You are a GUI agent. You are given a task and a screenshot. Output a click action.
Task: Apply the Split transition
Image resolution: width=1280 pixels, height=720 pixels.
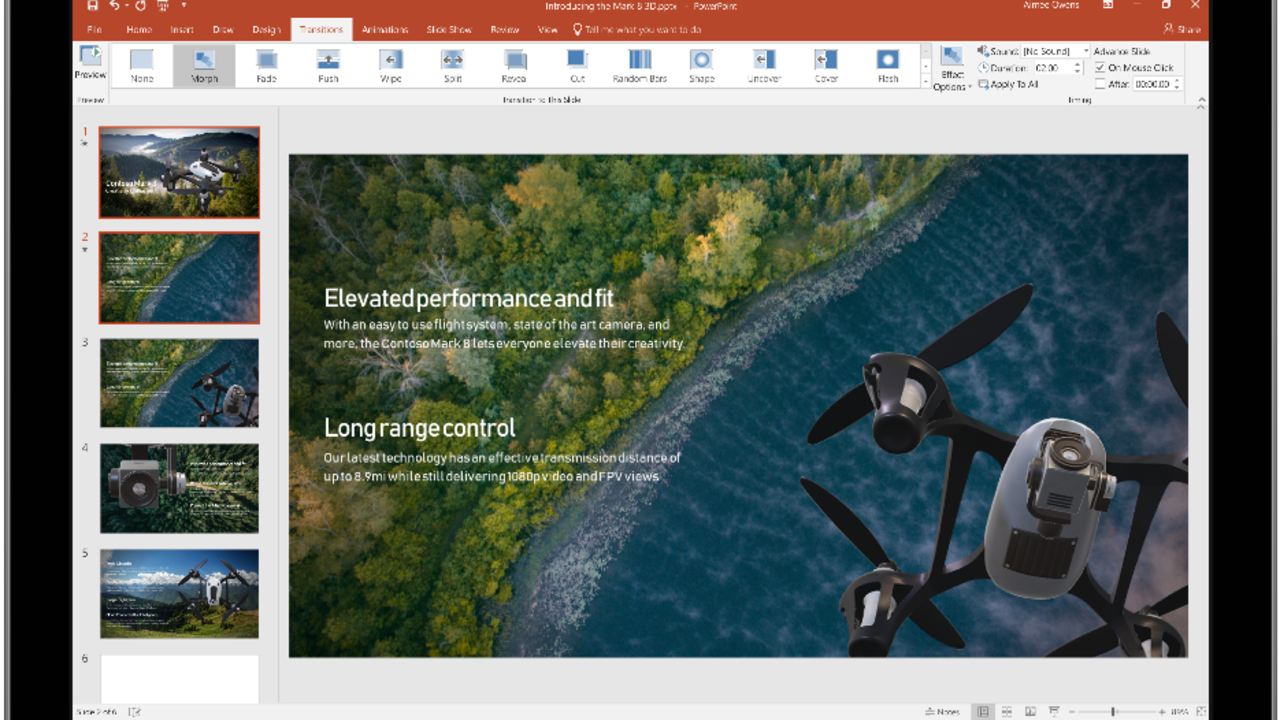coord(453,66)
